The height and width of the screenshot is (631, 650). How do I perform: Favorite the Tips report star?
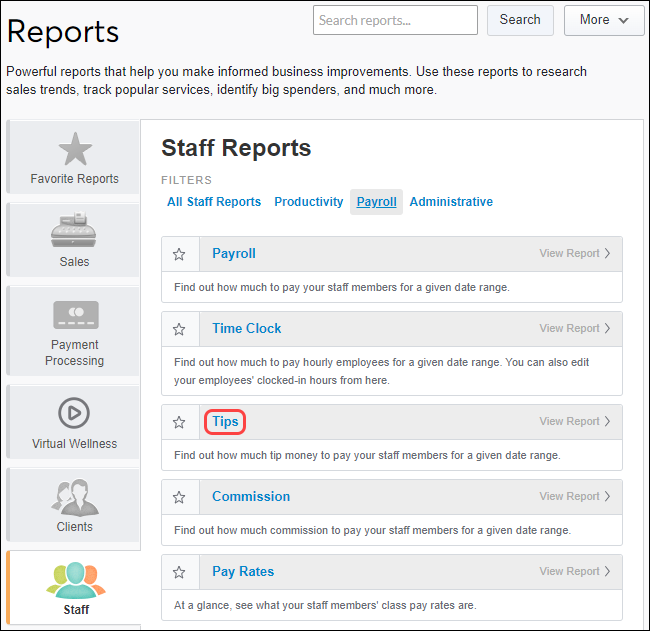179,422
